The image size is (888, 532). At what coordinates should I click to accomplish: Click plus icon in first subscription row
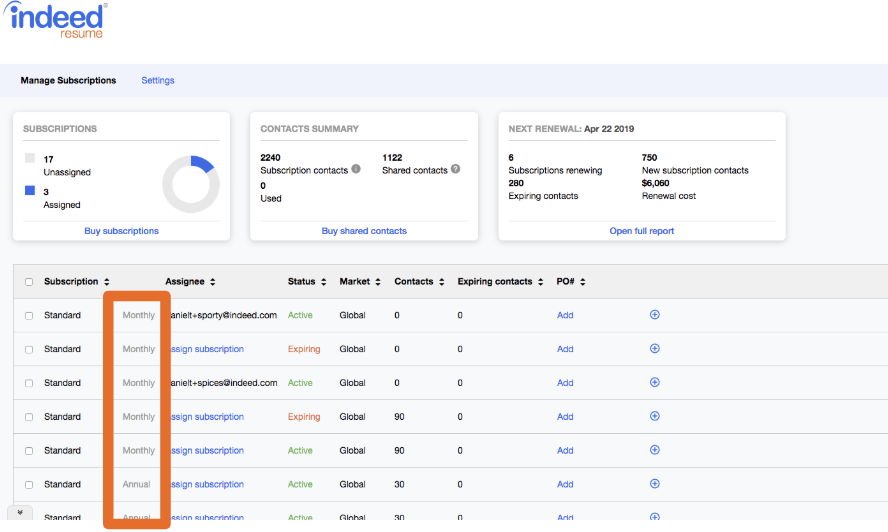(x=655, y=315)
